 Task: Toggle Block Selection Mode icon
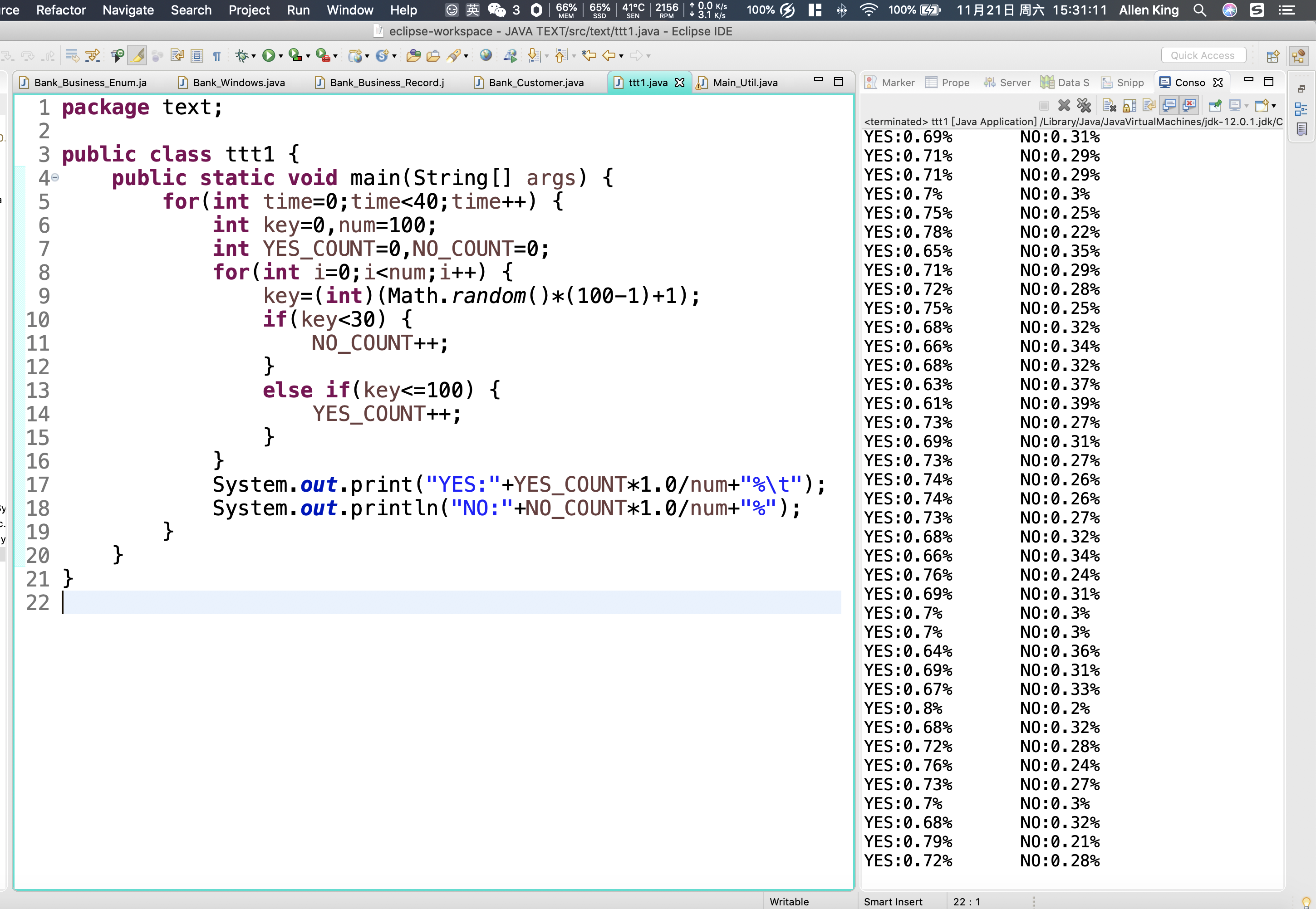[196, 56]
